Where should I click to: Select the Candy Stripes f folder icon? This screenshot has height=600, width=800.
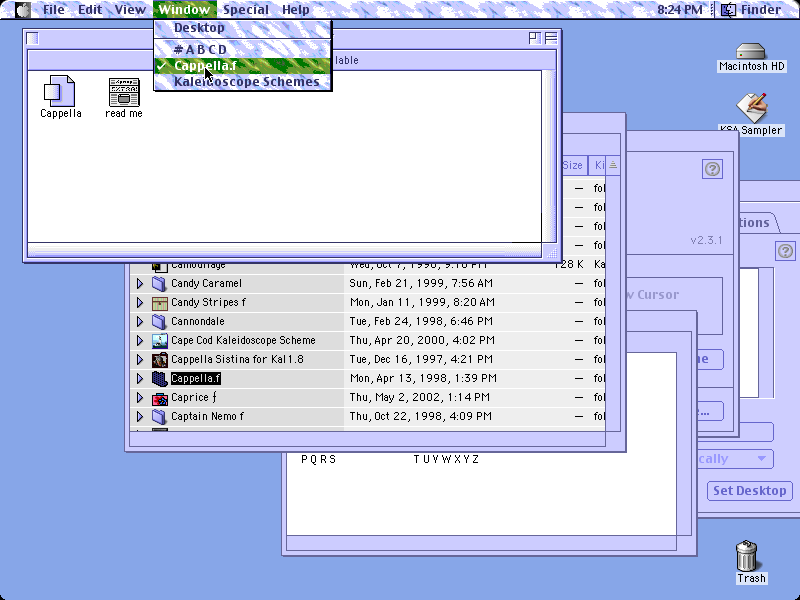(x=160, y=303)
